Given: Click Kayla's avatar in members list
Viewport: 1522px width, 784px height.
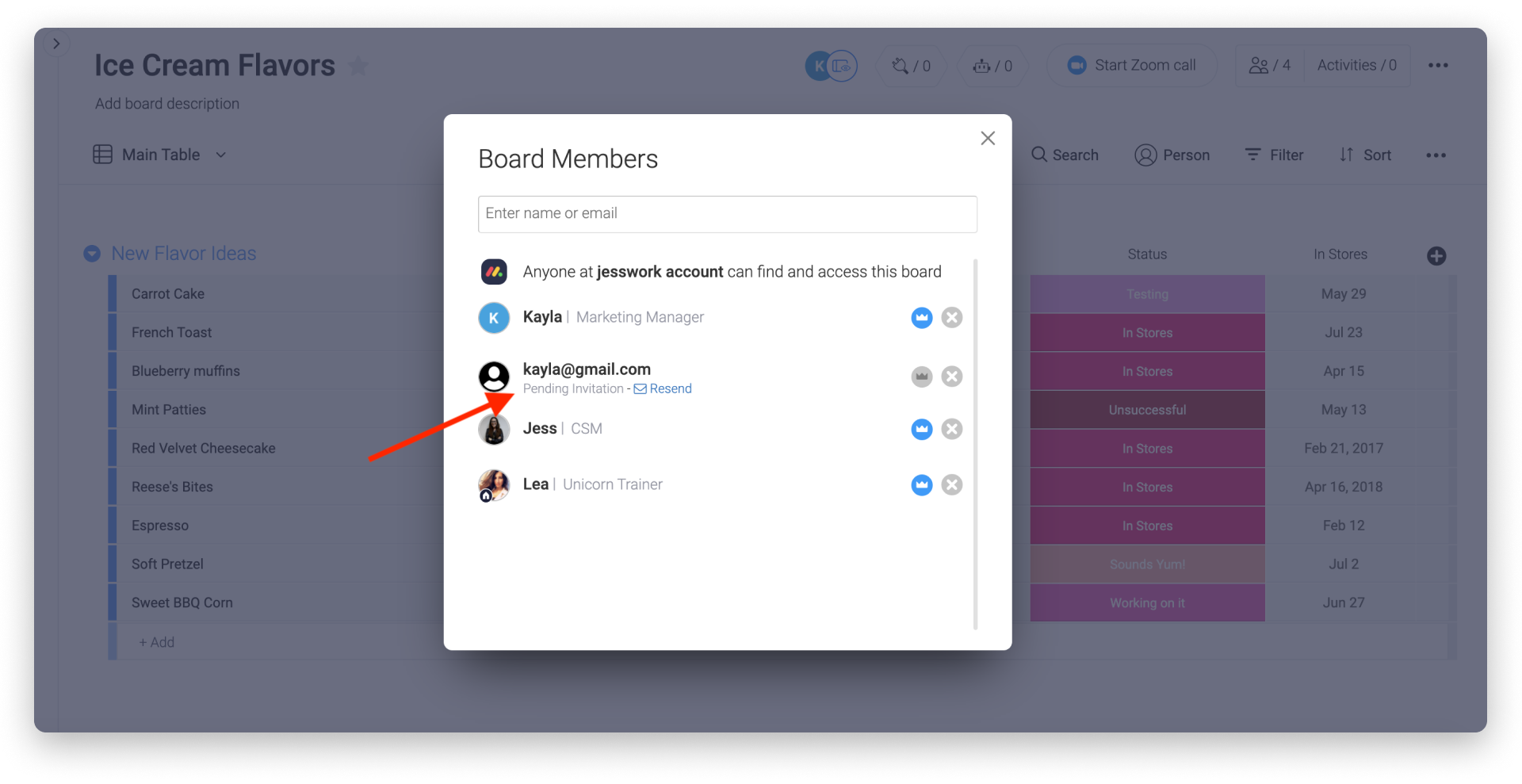Looking at the screenshot, I should coord(494,318).
